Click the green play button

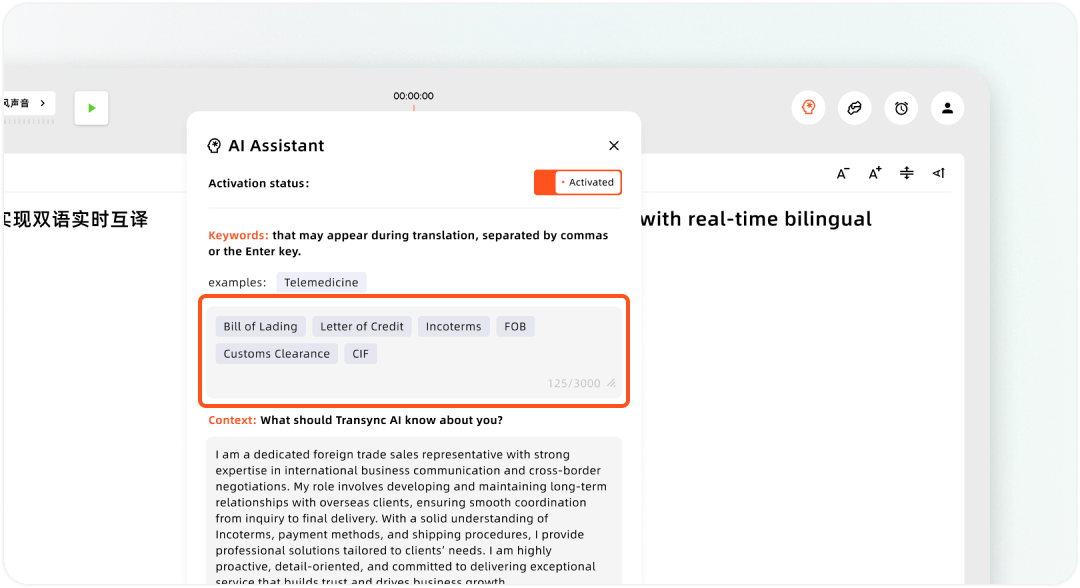(x=91, y=108)
